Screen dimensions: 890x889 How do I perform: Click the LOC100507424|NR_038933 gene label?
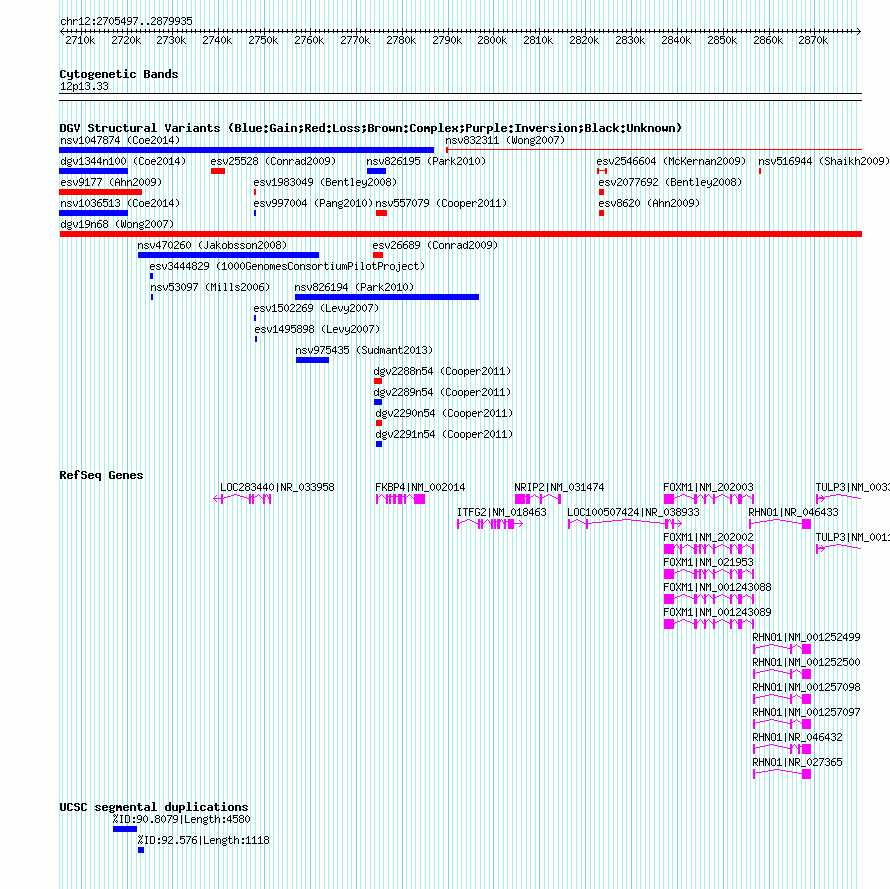tap(633, 512)
